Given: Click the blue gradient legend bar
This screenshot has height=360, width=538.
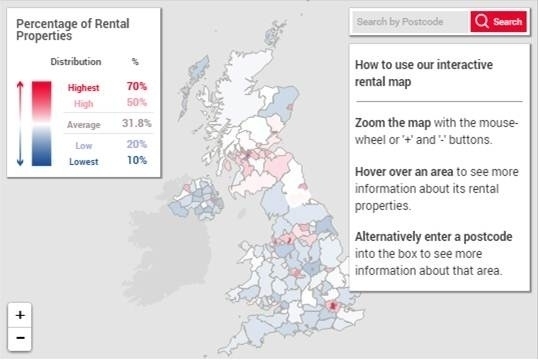Looking at the screenshot, I should [x=42, y=145].
